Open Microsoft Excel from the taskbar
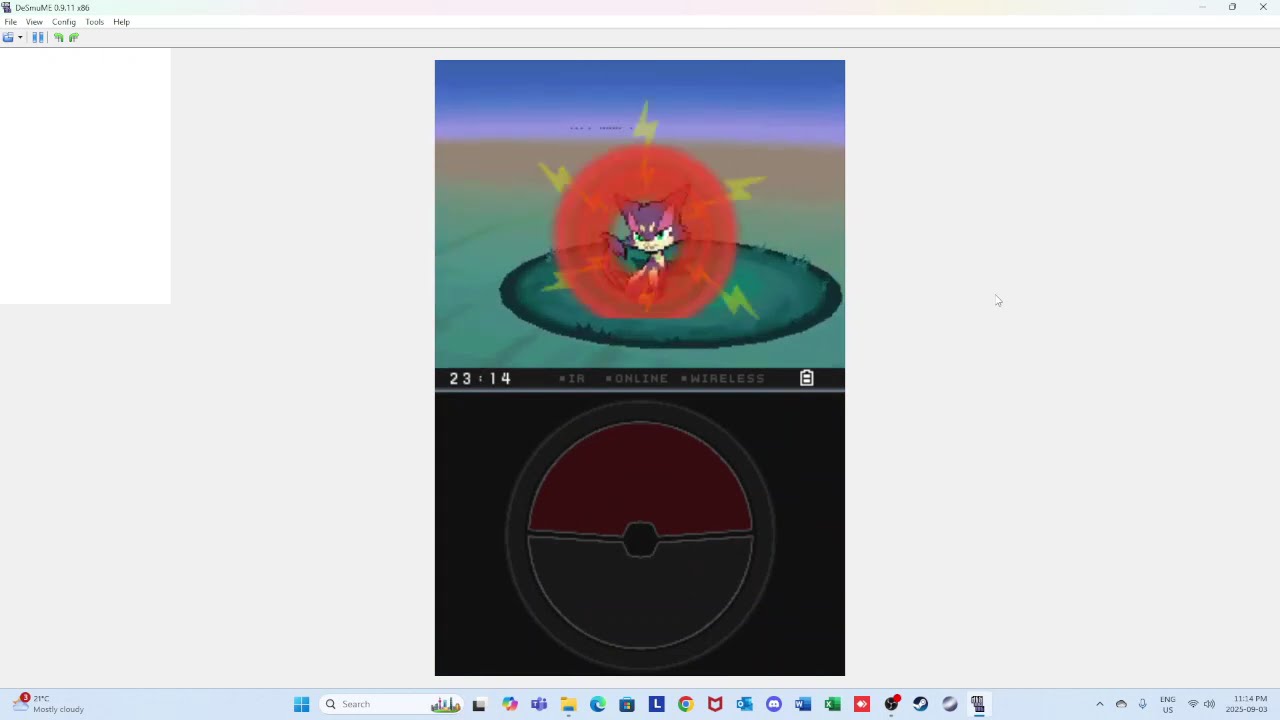1280x720 pixels. point(832,704)
